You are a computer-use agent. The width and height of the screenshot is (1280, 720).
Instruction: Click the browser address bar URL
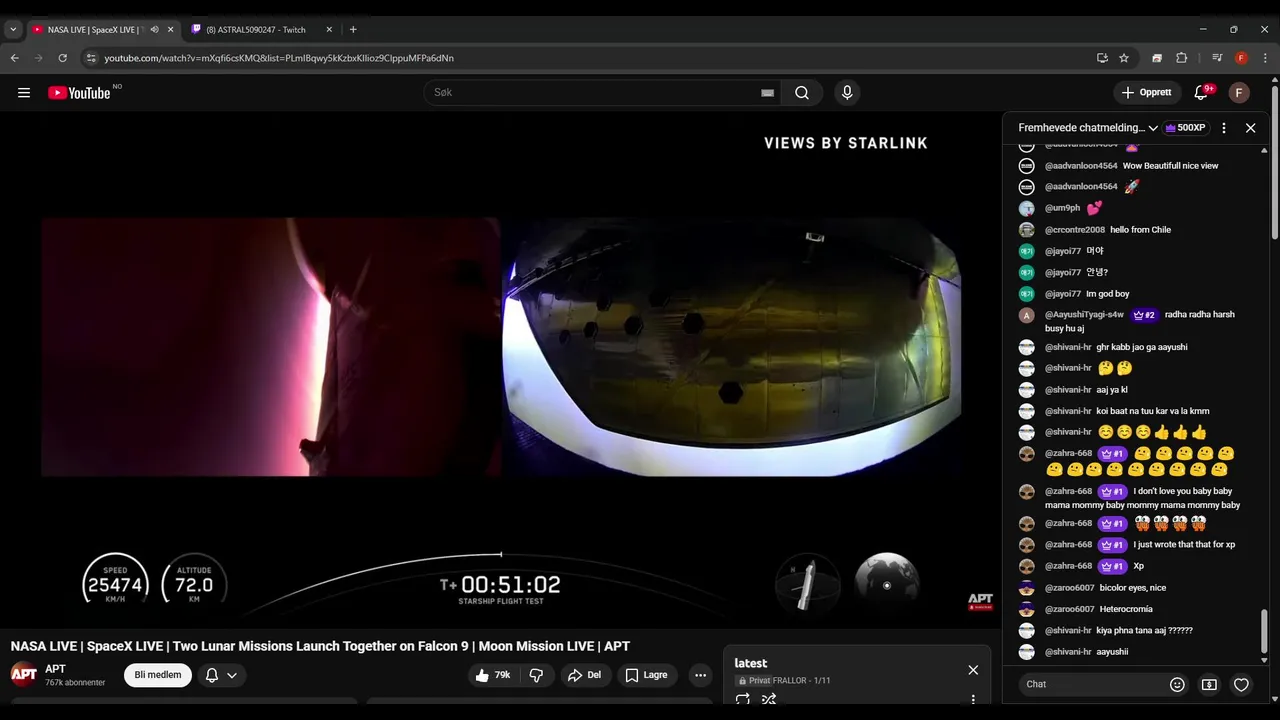click(x=279, y=58)
